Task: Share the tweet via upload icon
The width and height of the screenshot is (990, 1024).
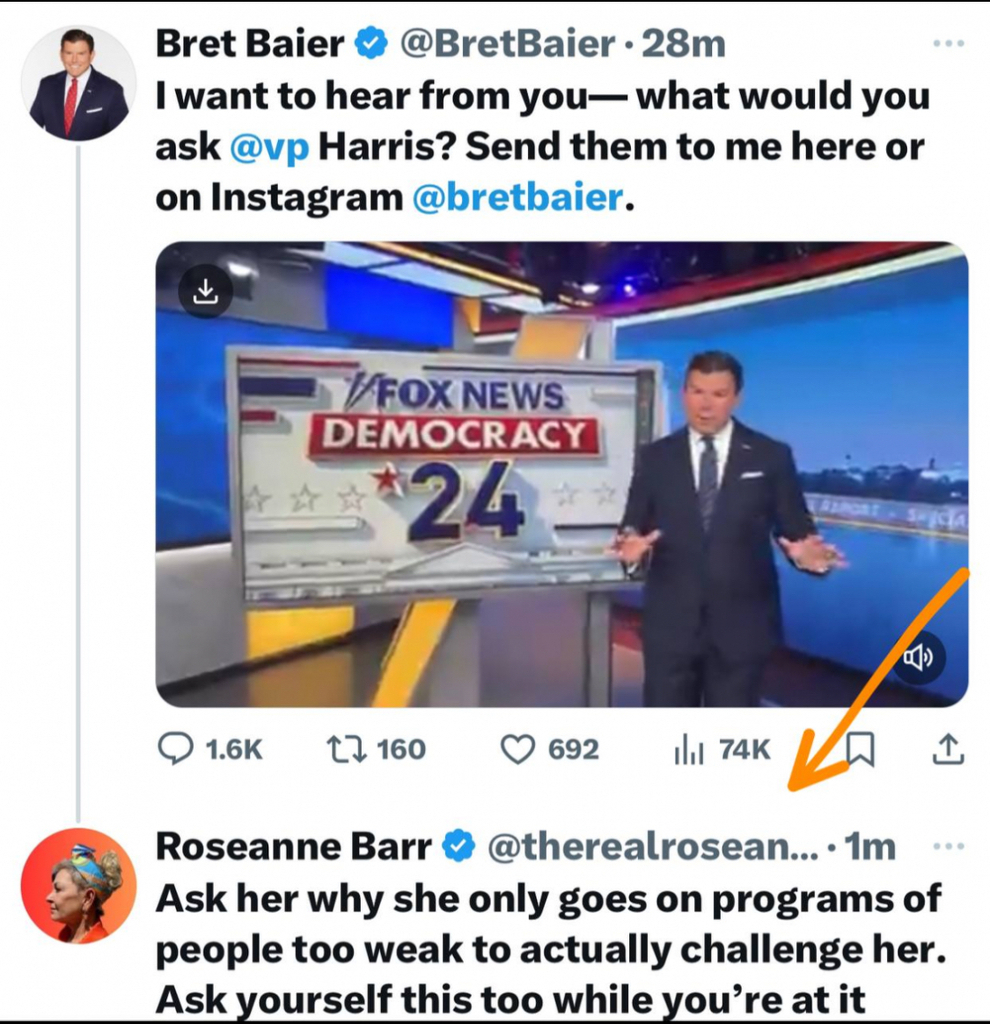Action: coord(948,749)
